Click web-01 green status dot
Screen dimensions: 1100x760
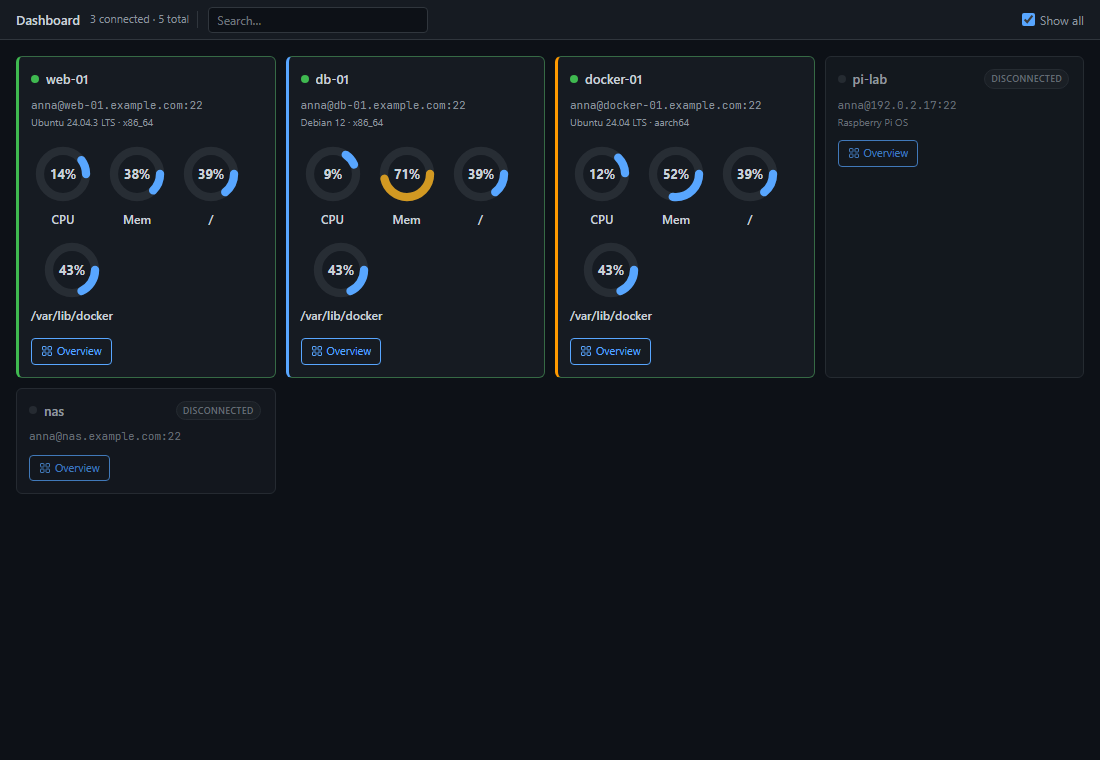35,79
